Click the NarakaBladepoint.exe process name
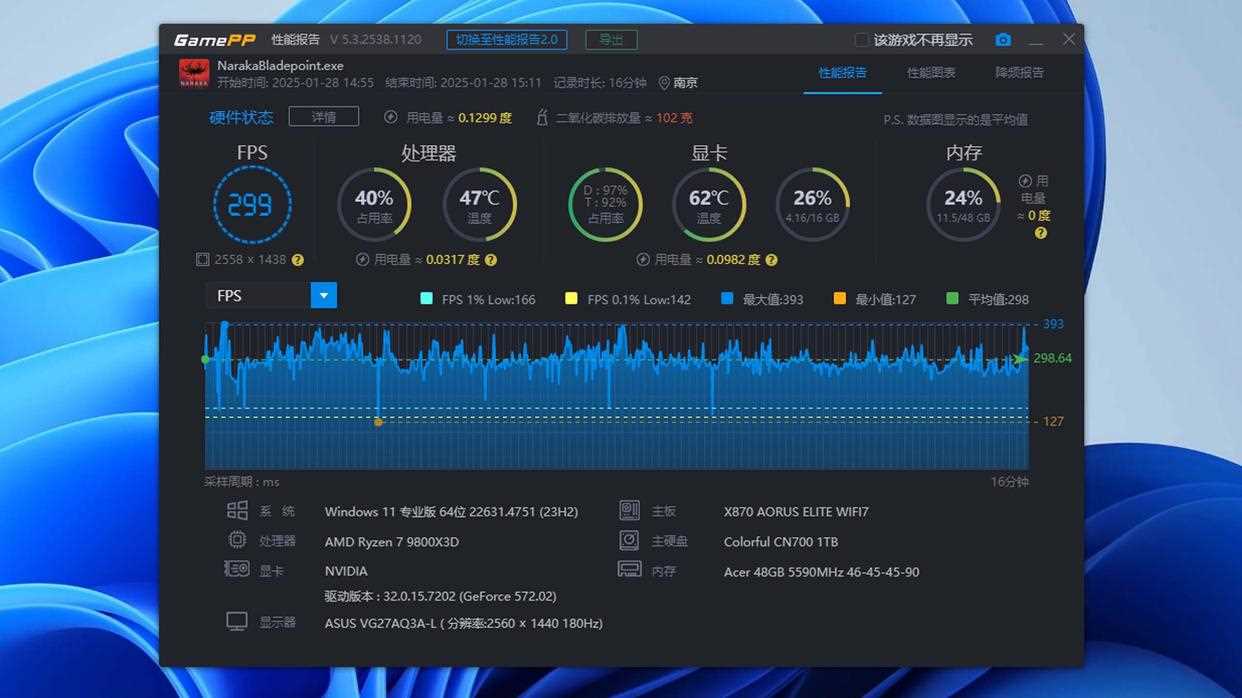 [280, 66]
